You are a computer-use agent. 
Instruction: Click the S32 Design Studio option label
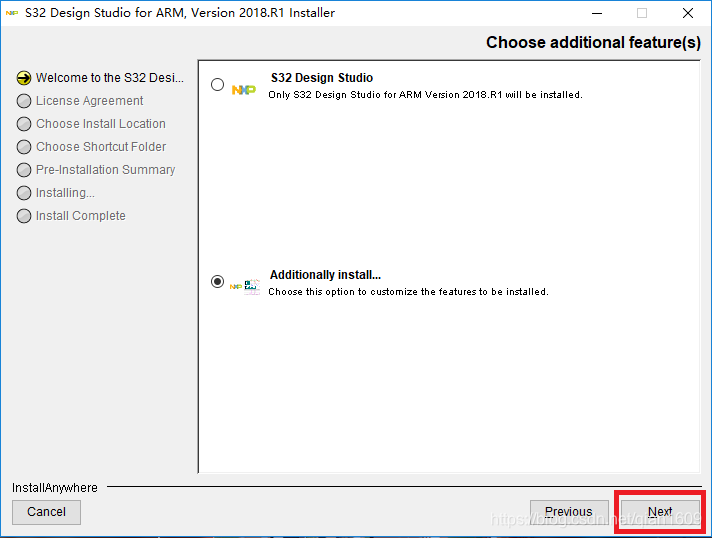pos(322,78)
